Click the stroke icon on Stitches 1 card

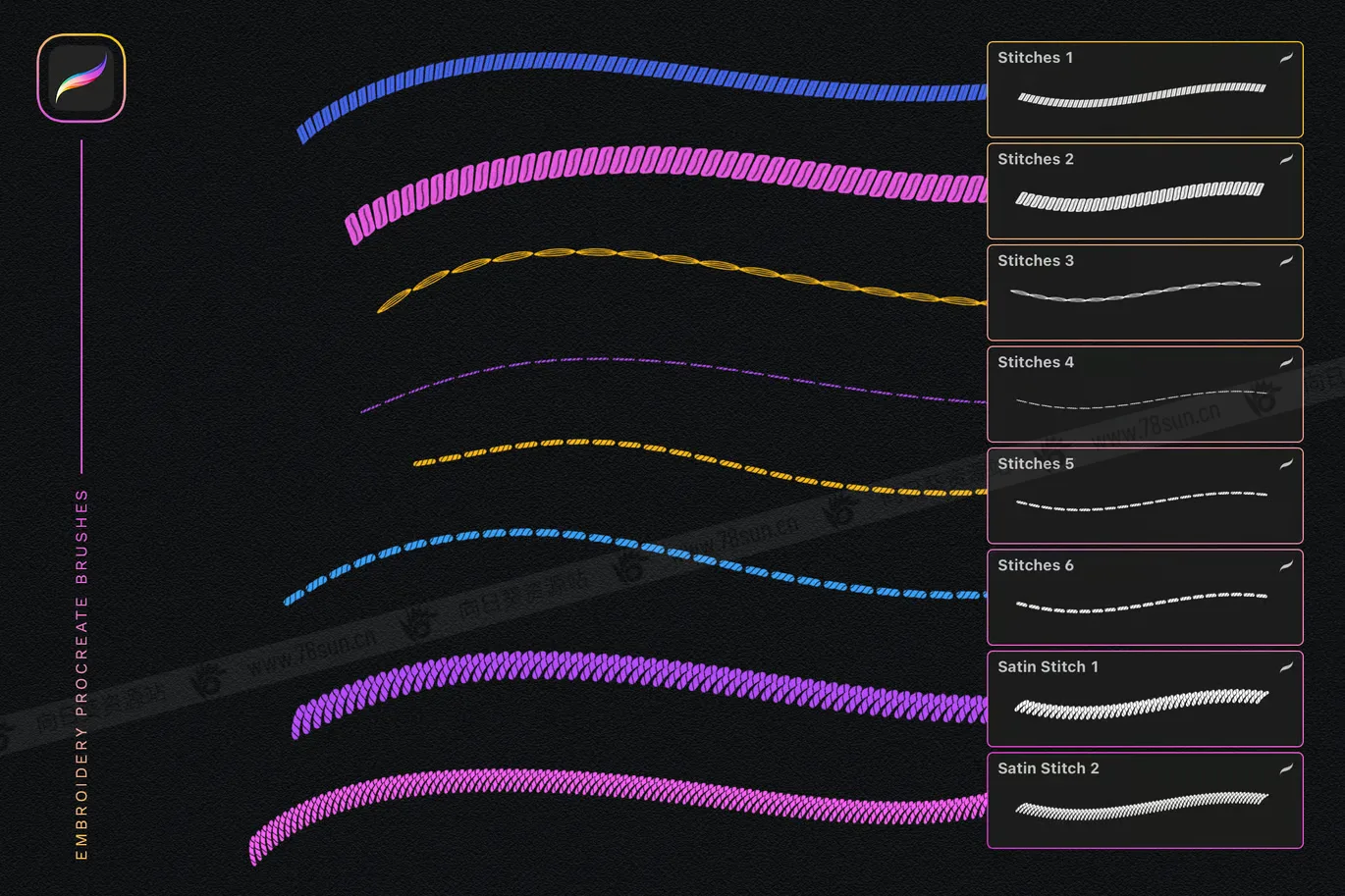point(1285,58)
